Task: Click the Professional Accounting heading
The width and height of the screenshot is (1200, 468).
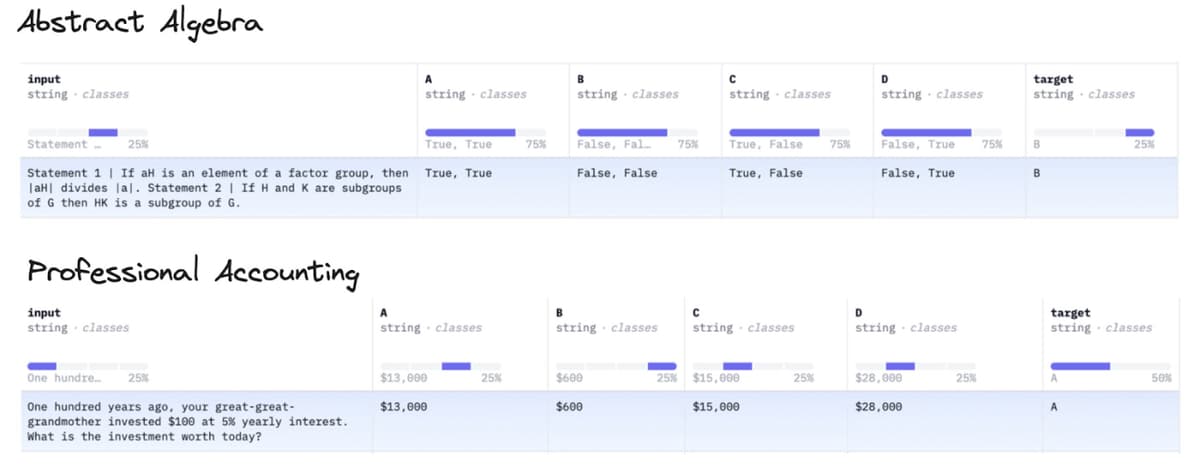Action: pos(193,271)
